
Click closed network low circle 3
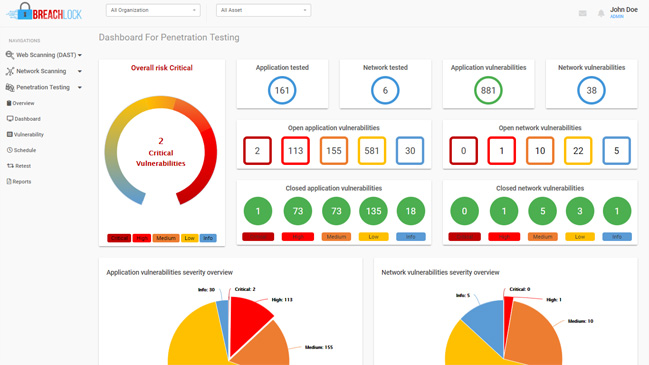click(579, 211)
